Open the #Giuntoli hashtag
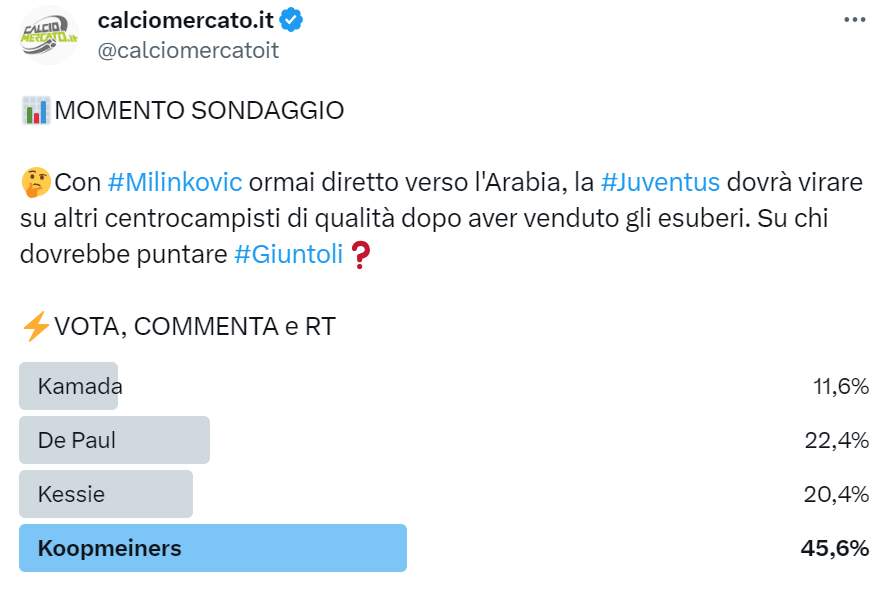883x589 pixels. (x=288, y=254)
